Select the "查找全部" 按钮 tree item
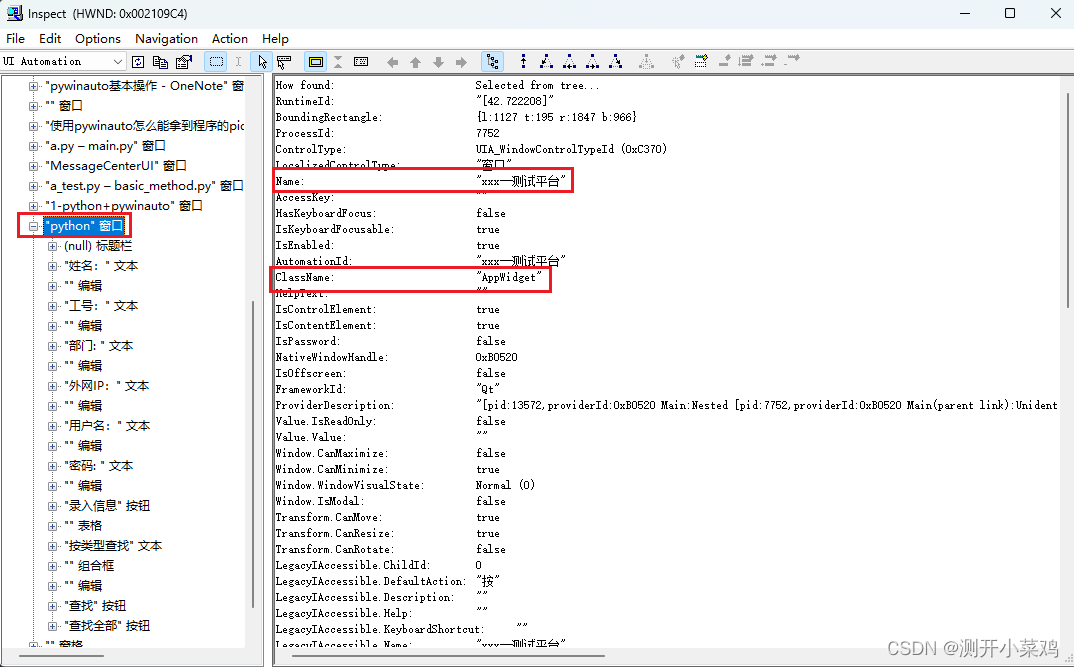 pyautogui.click(x=107, y=626)
